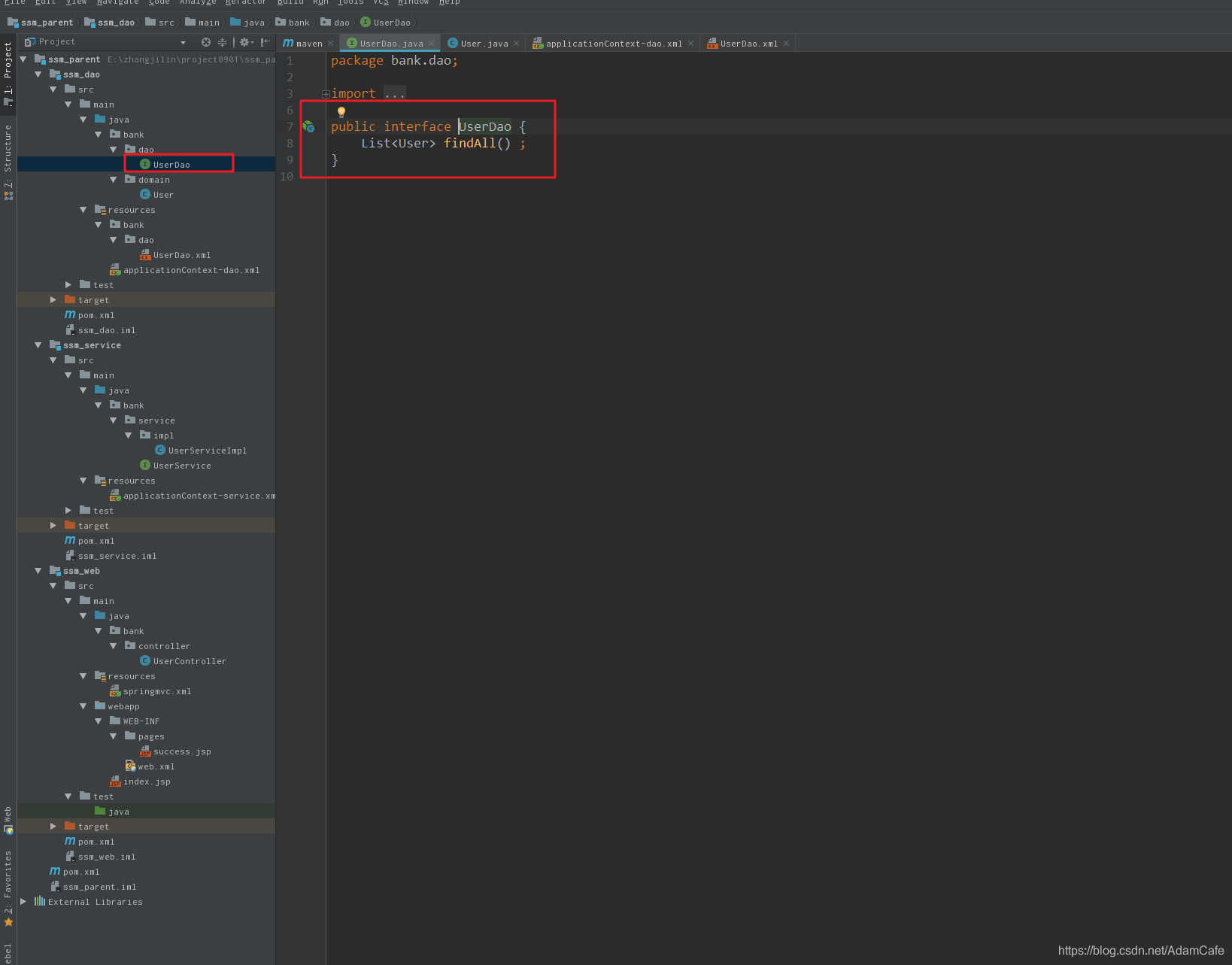Collapse the ssm_dao module node
Image resolution: width=1232 pixels, height=965 pixels.
38,74
